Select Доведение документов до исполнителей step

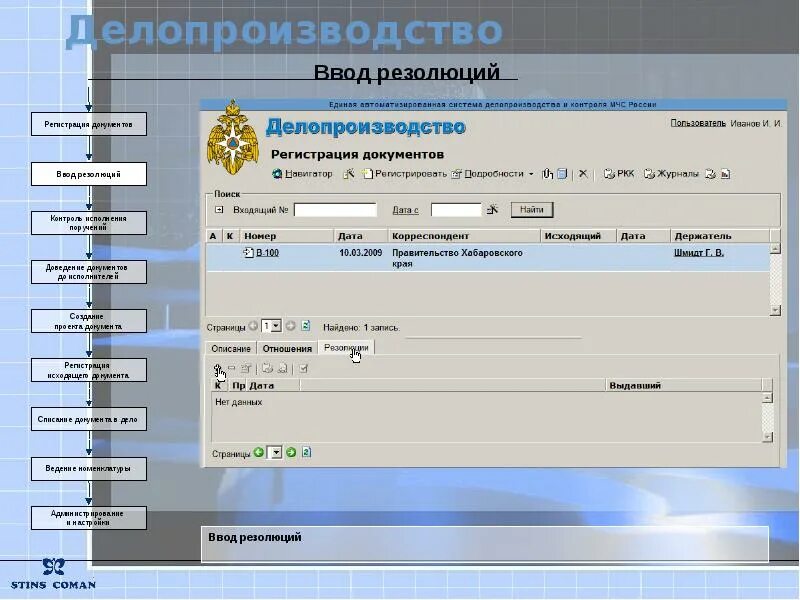coord(89,272)
